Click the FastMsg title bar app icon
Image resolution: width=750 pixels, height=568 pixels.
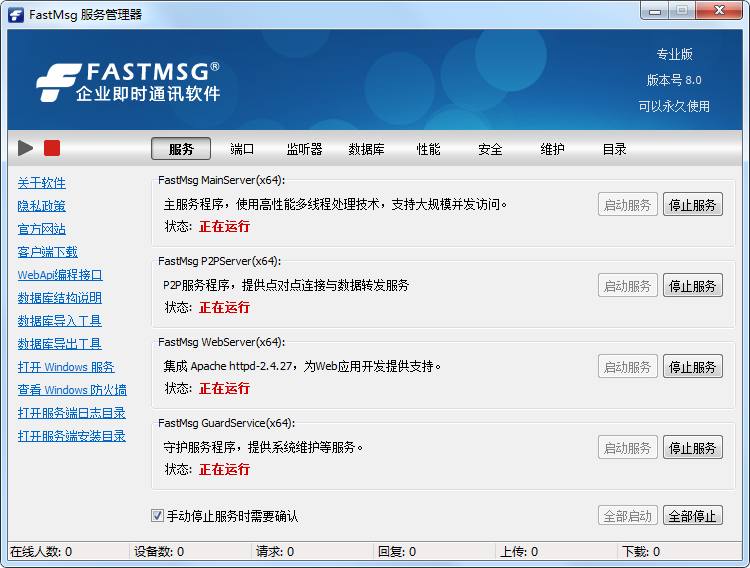[16, 15]
